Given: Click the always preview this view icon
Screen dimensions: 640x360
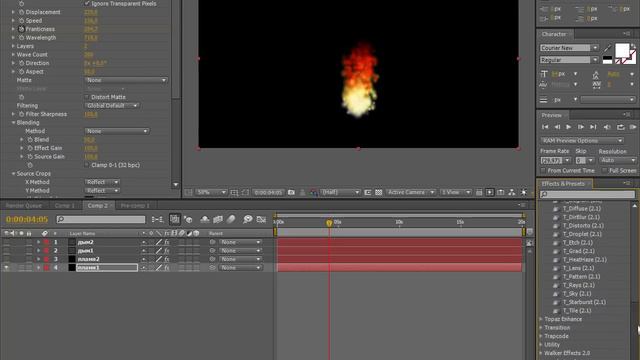Looking at the screenshot, I should (x=188, y=192).
